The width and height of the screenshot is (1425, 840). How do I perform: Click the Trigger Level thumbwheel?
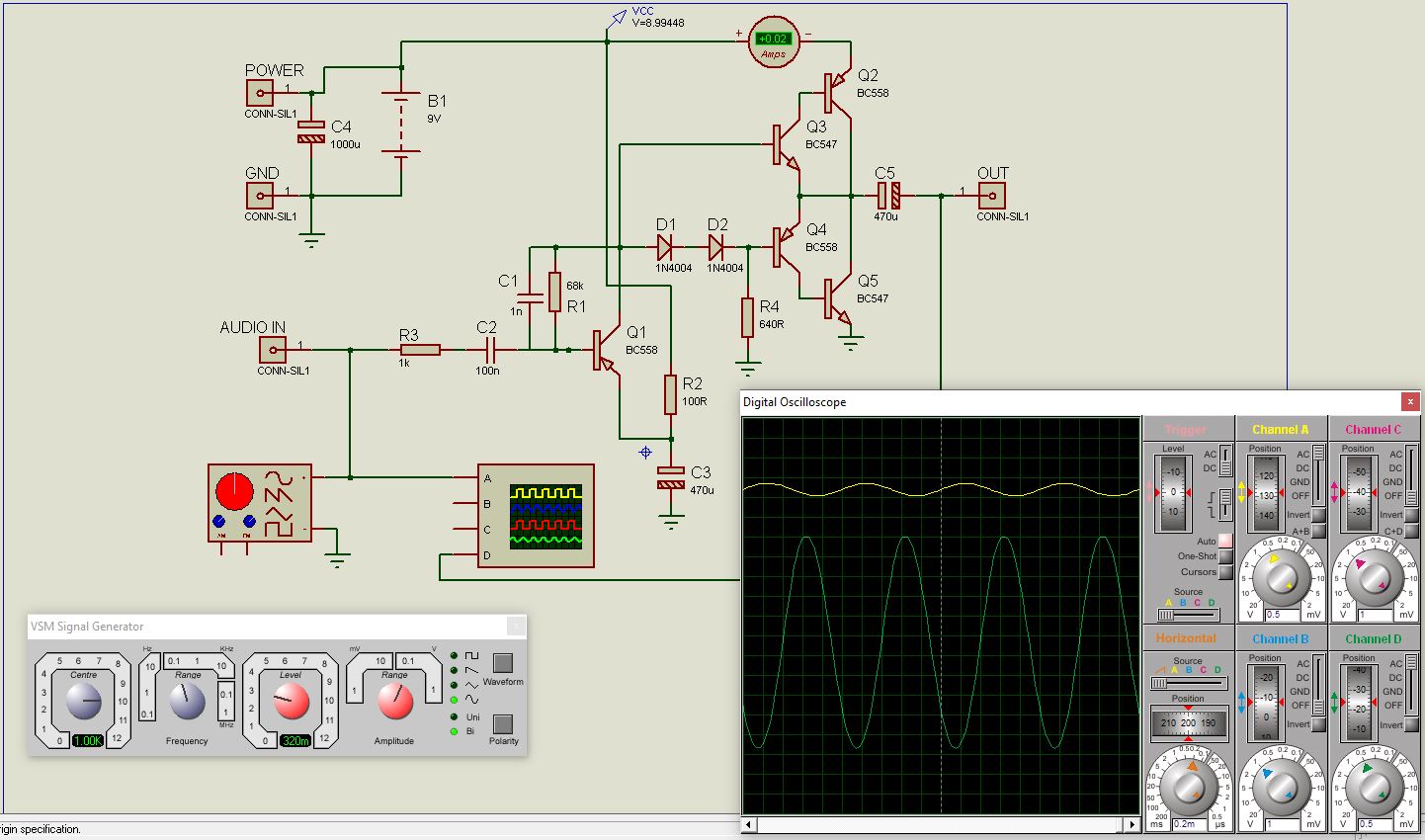click(x=1173, y=492)
